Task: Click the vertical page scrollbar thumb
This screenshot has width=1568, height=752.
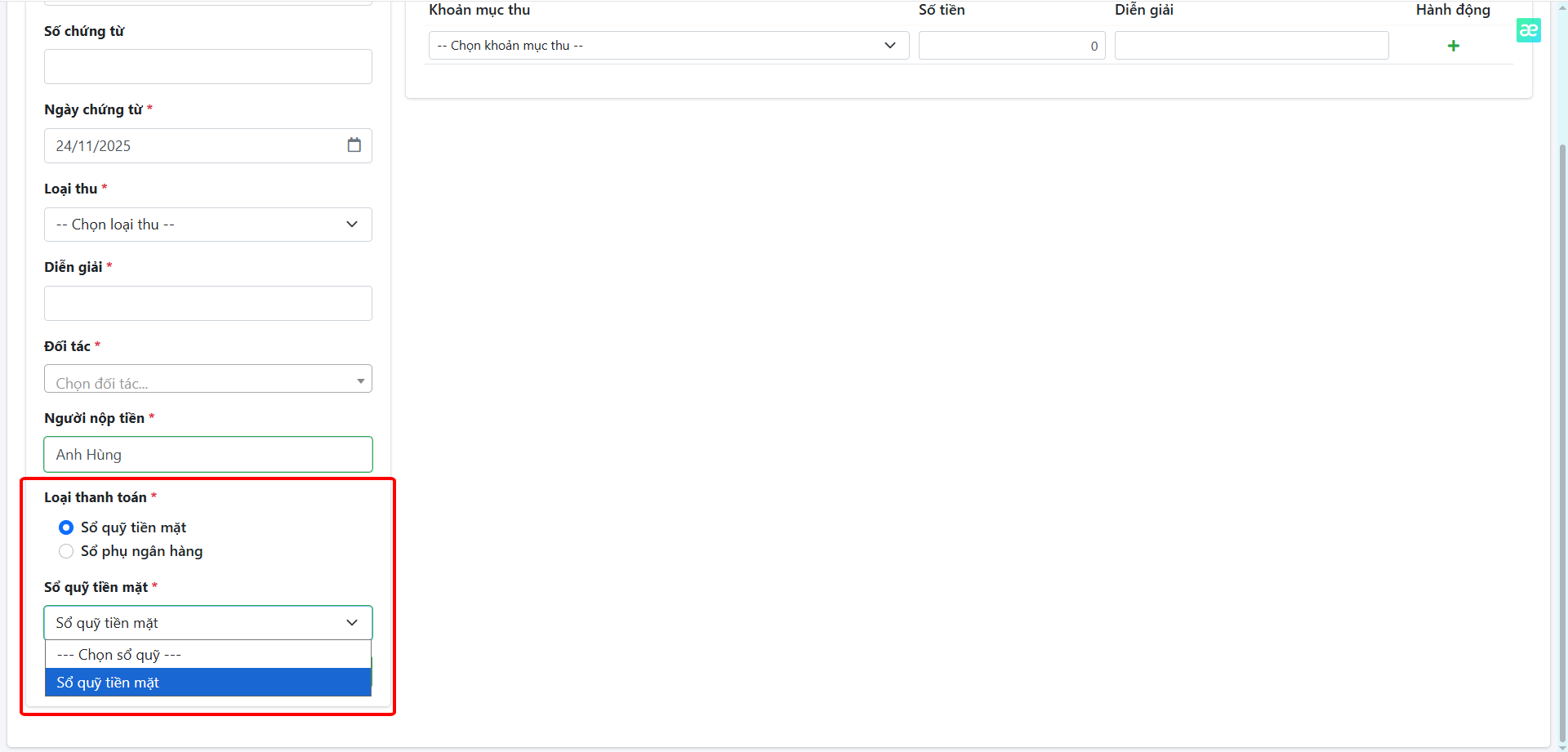Action: 1561,441
